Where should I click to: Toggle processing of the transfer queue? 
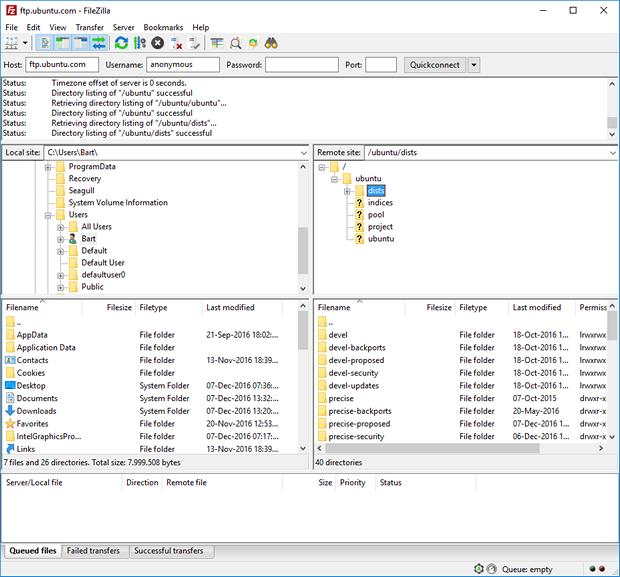pyautogui.click(x=140, y=43)
